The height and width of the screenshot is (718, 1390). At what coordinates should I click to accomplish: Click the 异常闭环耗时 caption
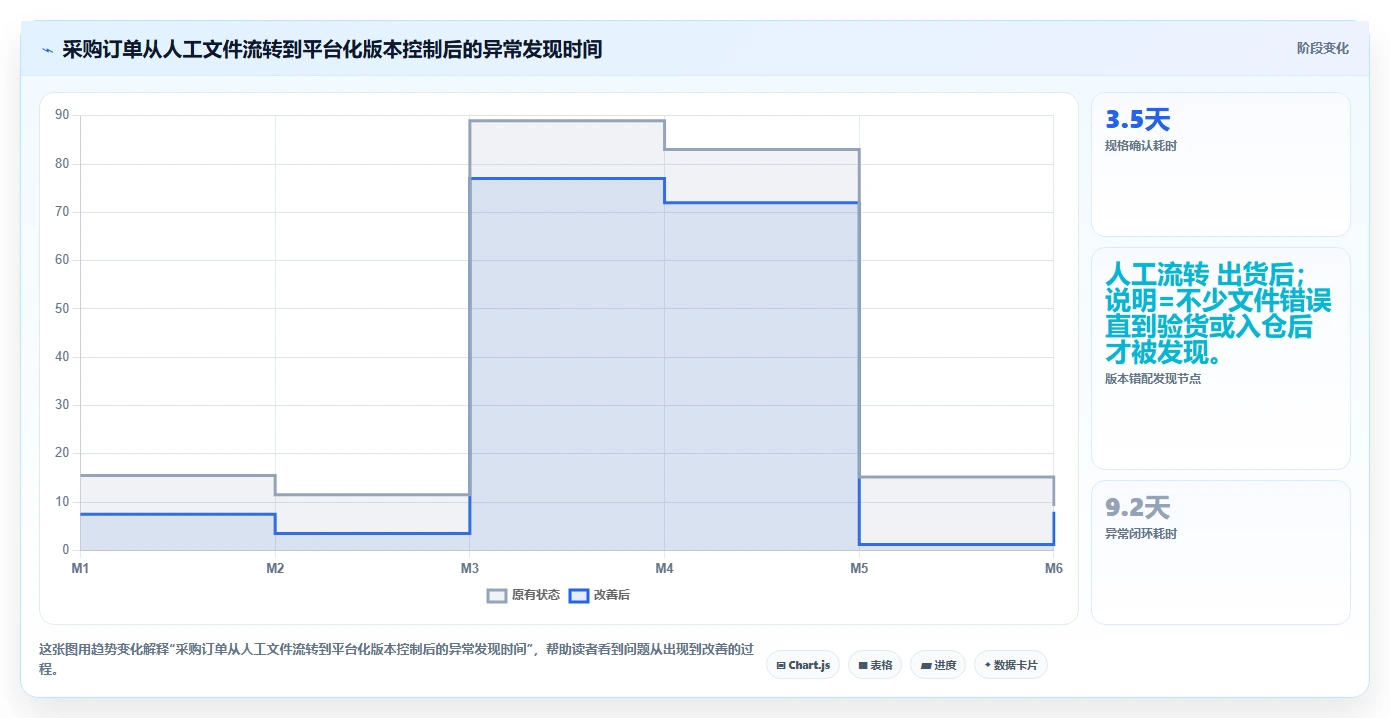pyautogui.click(x=1141, y=534)
